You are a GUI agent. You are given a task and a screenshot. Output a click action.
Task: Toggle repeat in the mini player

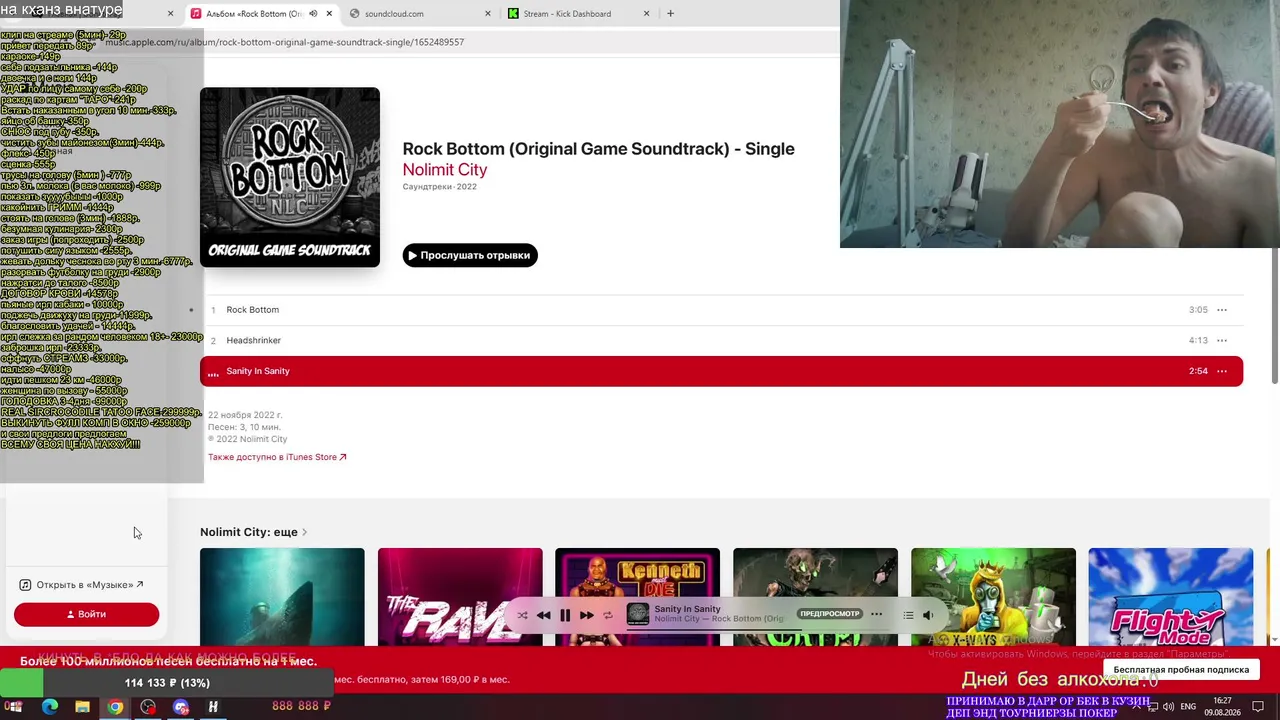607,615
